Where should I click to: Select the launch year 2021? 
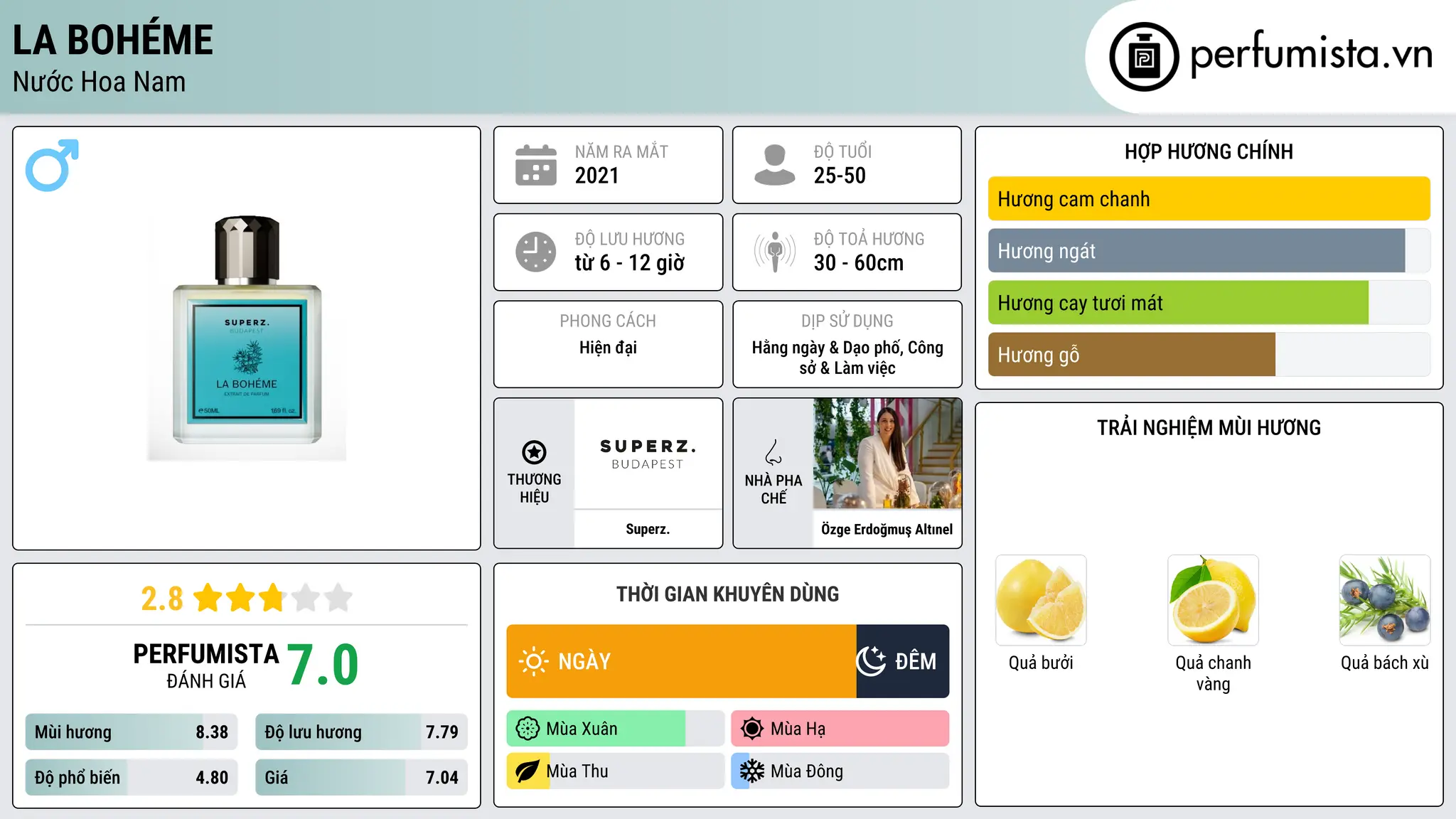click(597, 176)
